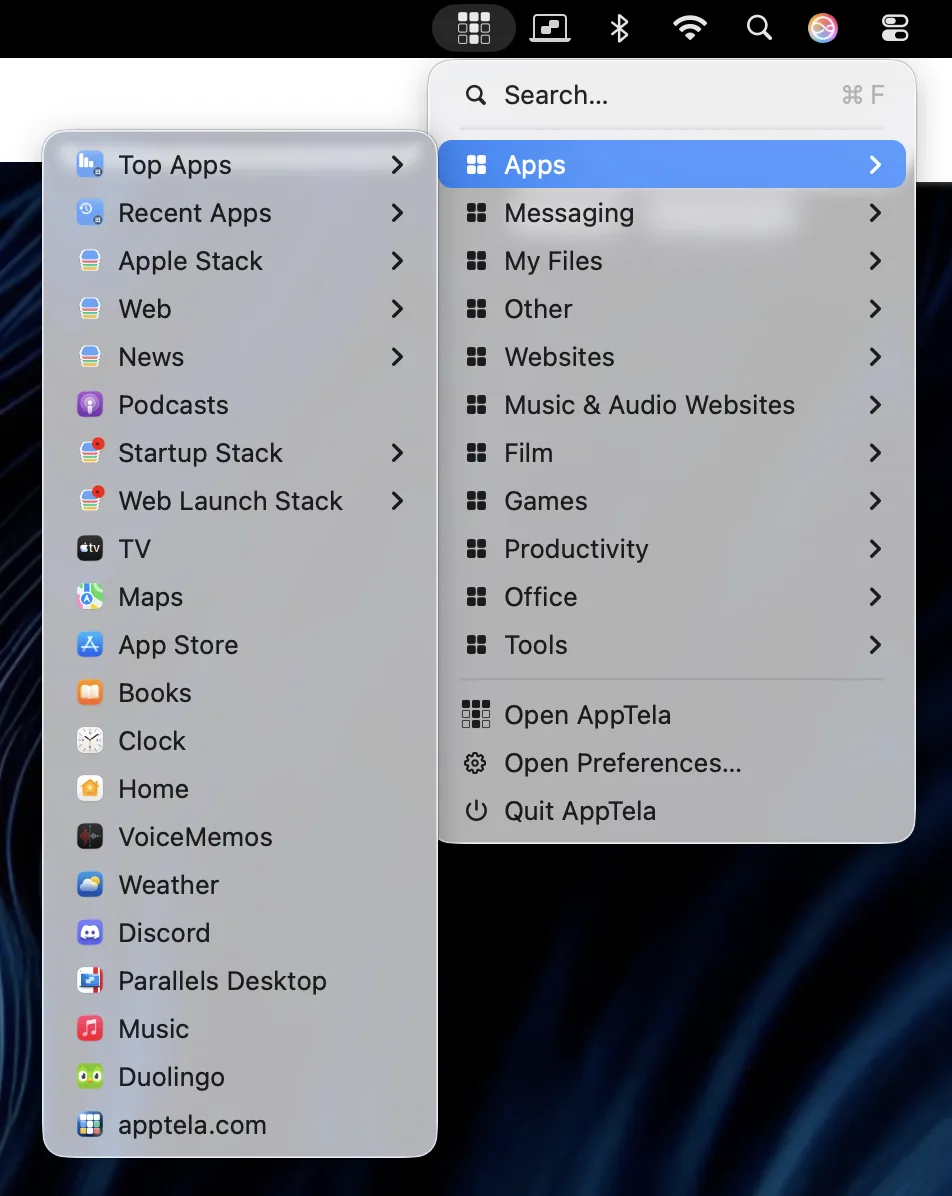Viewport: 952px width, 1196px height.
Task: Open the screen mirroring menu bar icon
Action: tap(550, 28)
